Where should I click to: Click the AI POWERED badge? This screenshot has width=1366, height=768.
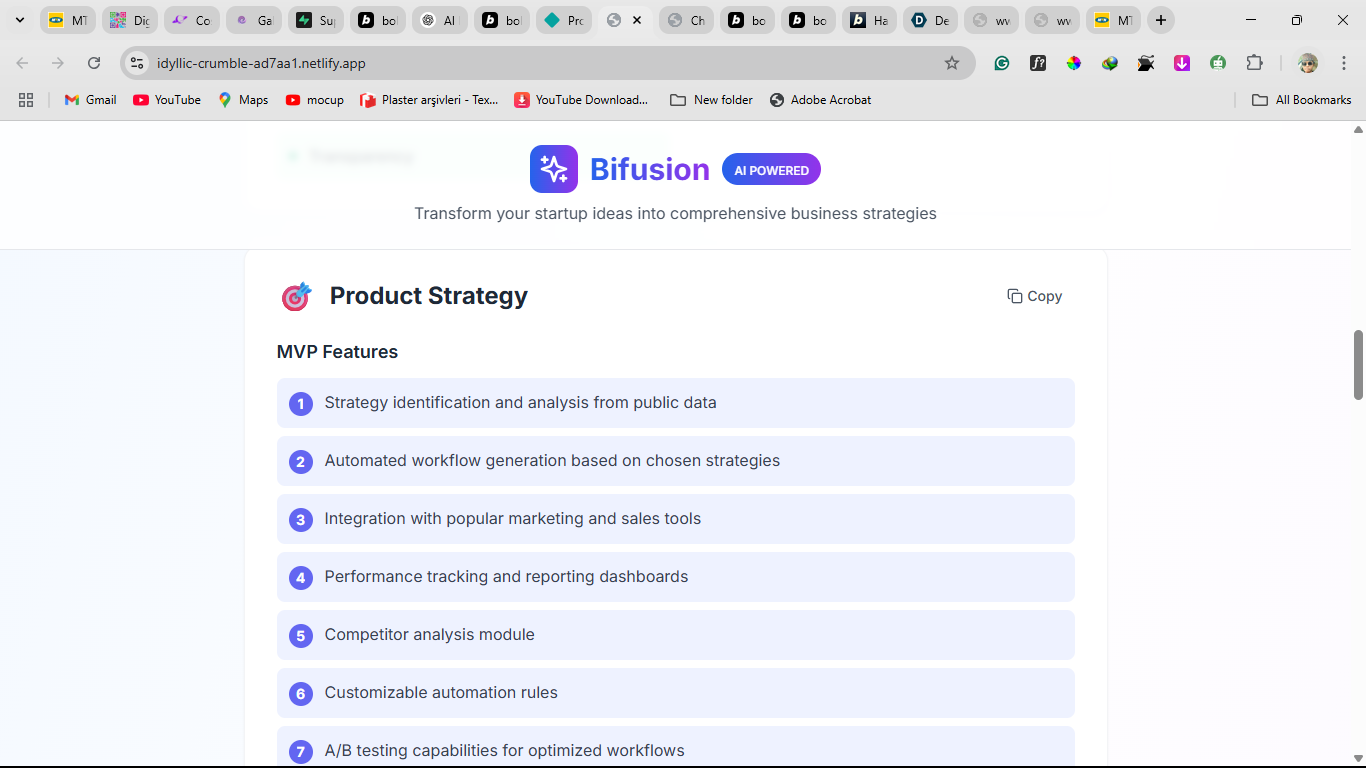(771, 170)
